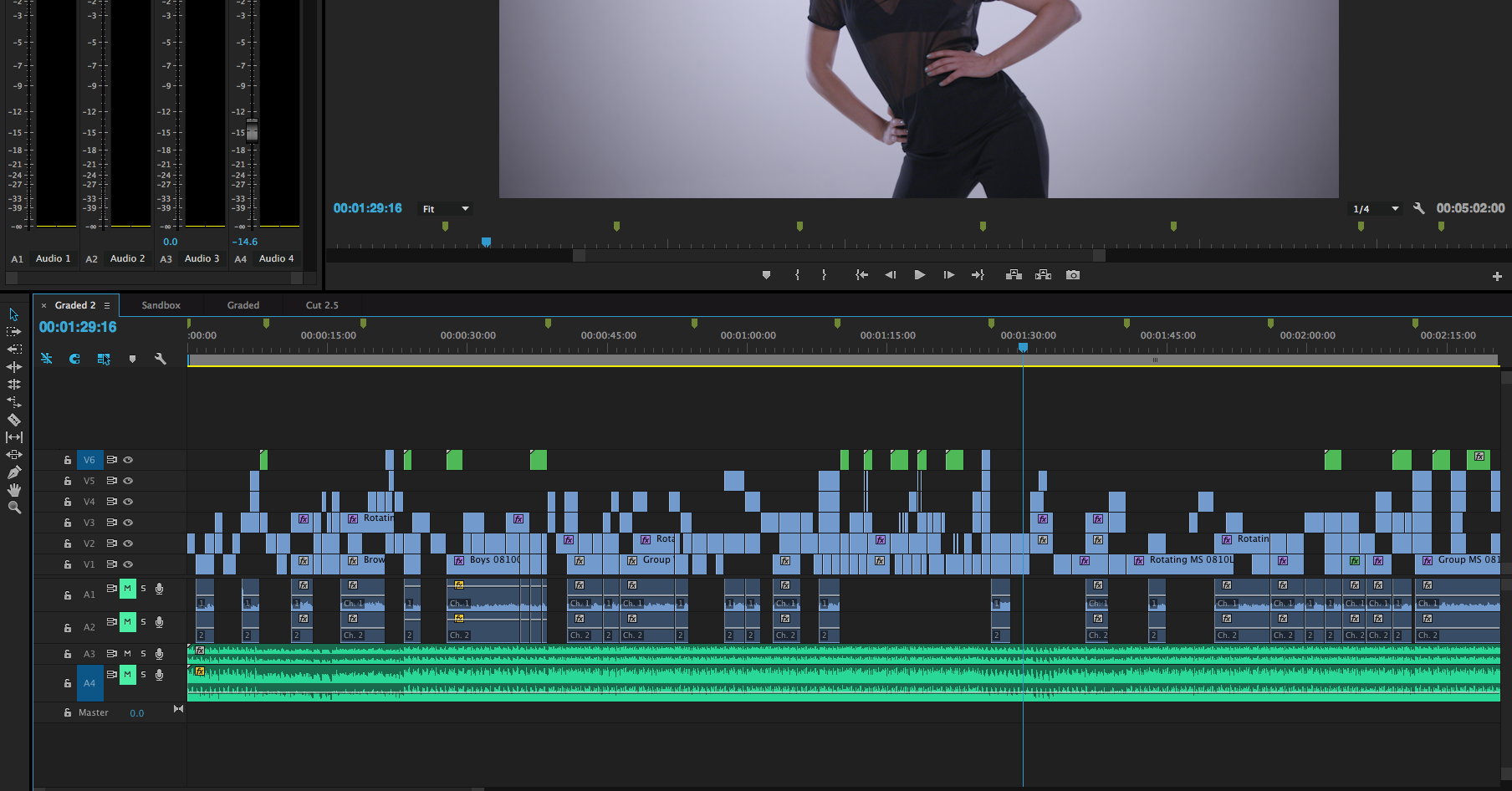Click the program monitor timecode field

click(x=367, y=208)
